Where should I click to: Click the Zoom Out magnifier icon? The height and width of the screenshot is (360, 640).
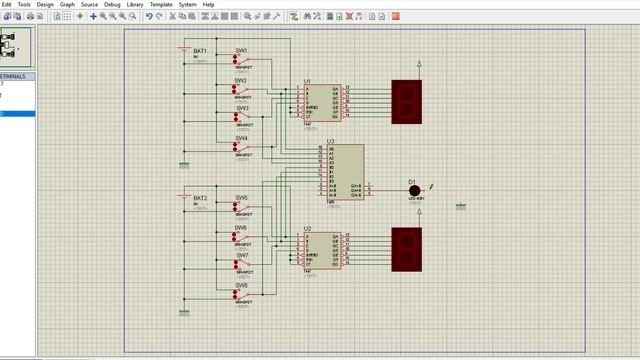pos(113,16)
